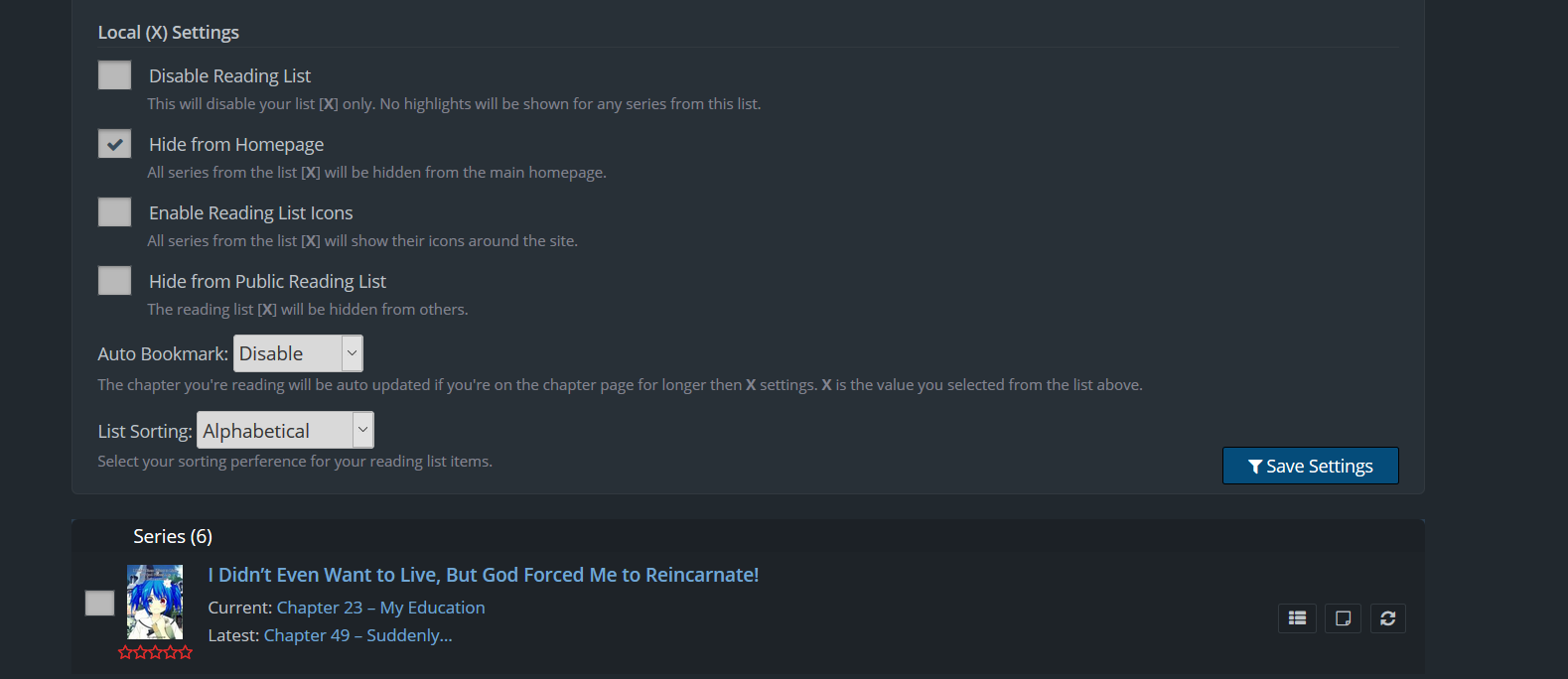The width and height of the screenshot is (1568, 679).
Task: Rate the series with the first star
Action: pos(125,652)
